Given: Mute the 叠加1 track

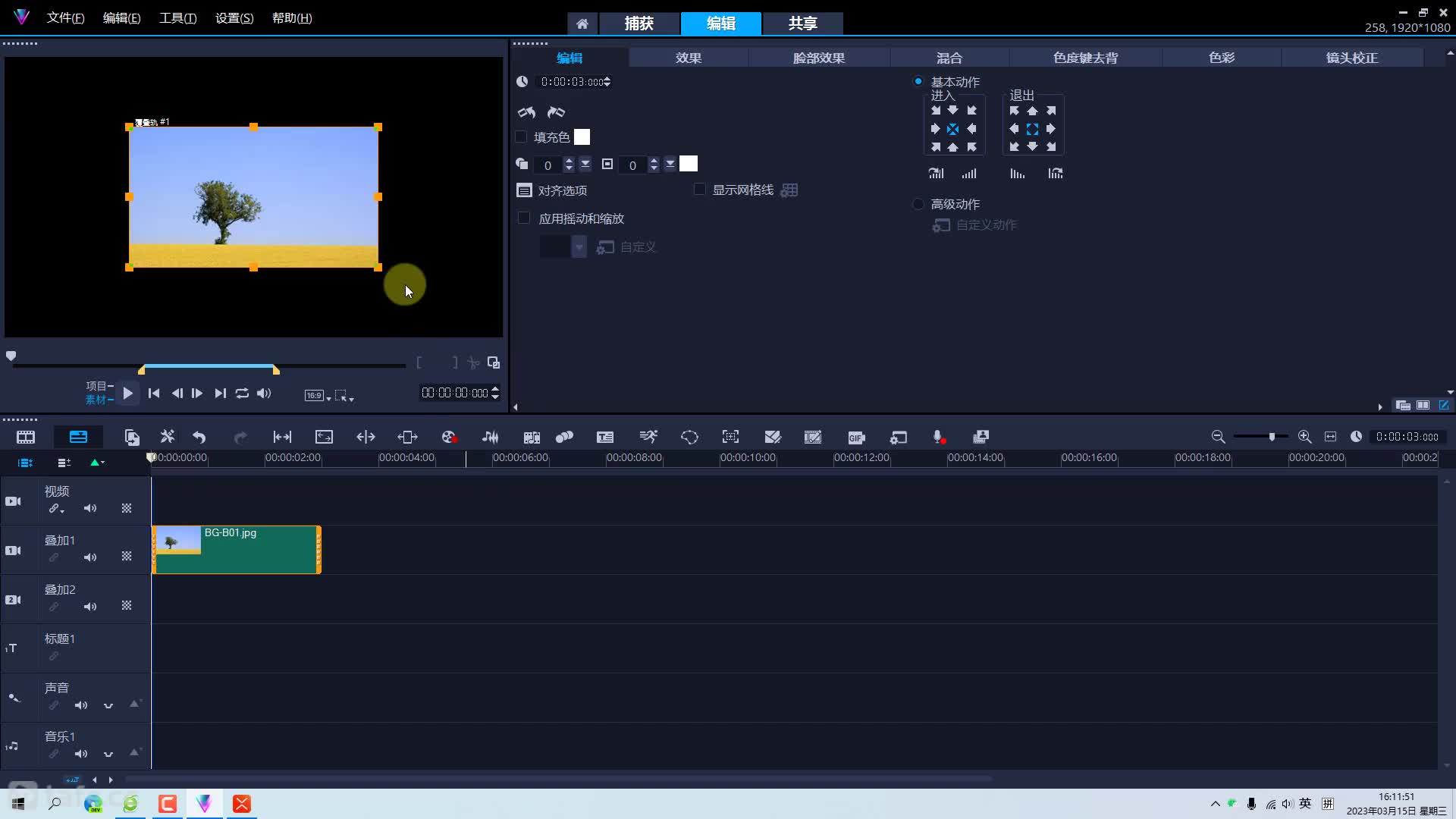Looking at the screenshot, I should point(90,557).
